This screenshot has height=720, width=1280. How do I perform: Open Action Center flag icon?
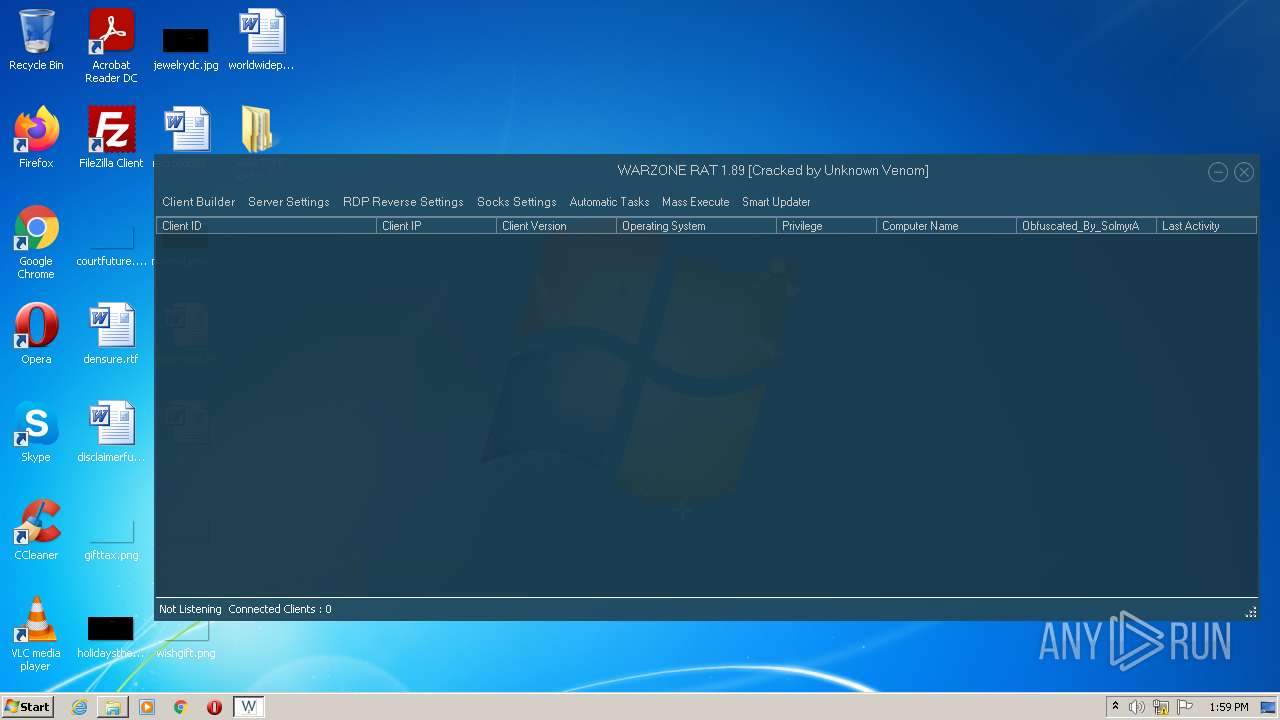1185,707
